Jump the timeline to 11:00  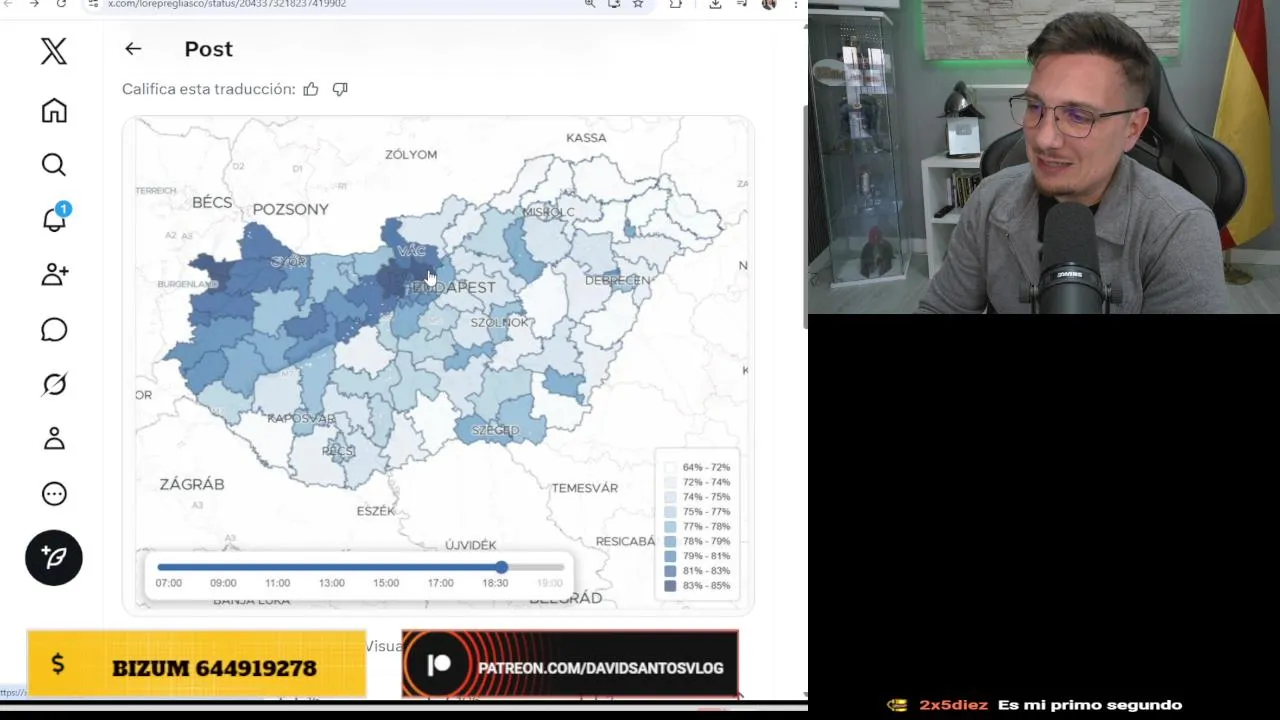[277, 583]
